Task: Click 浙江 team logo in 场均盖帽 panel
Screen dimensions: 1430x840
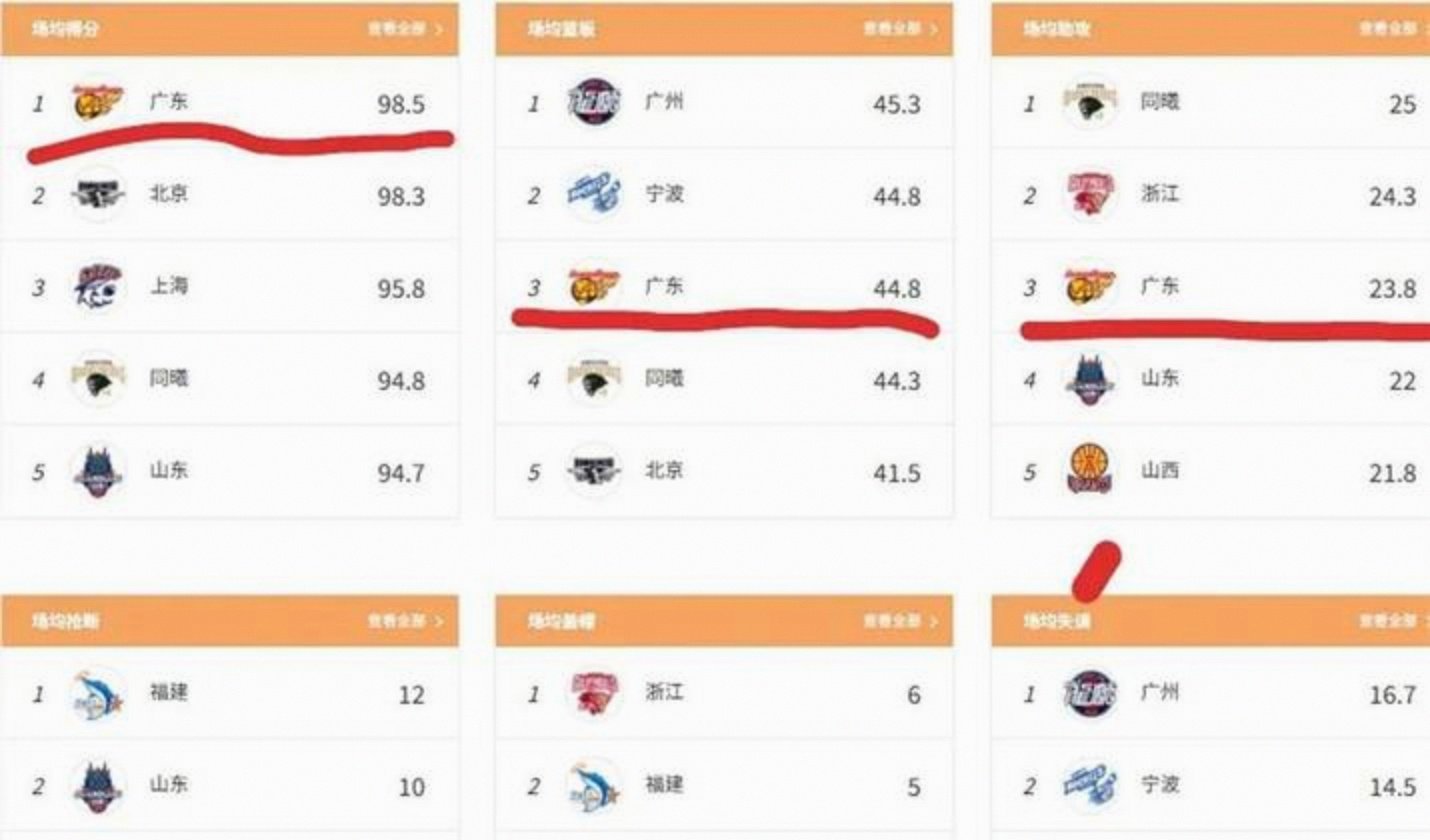Action: (x=594, y=694)
